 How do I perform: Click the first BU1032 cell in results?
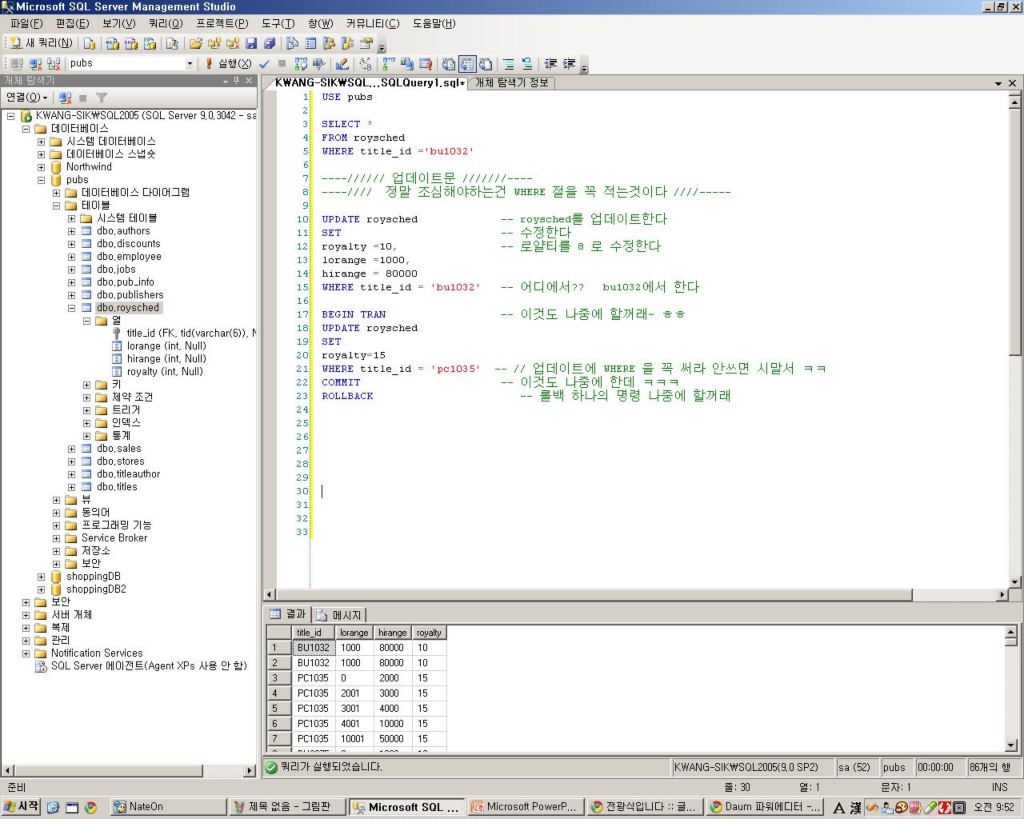coord(313,648)
